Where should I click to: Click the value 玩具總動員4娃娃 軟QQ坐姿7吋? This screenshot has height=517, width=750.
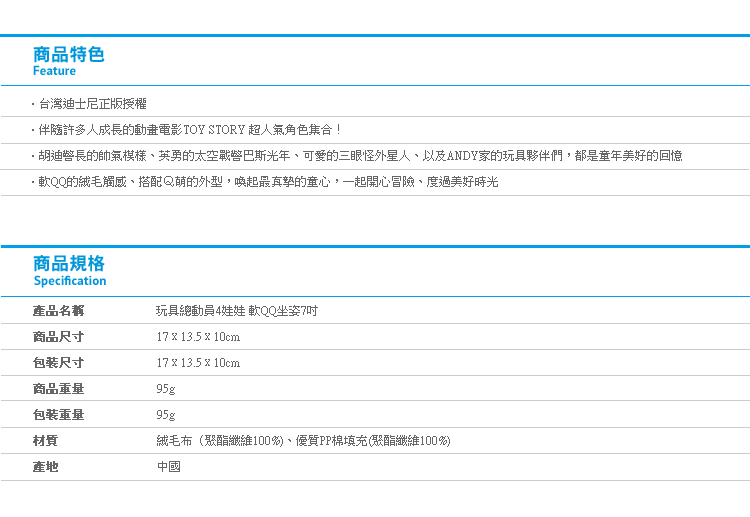[x=237, y=311]
